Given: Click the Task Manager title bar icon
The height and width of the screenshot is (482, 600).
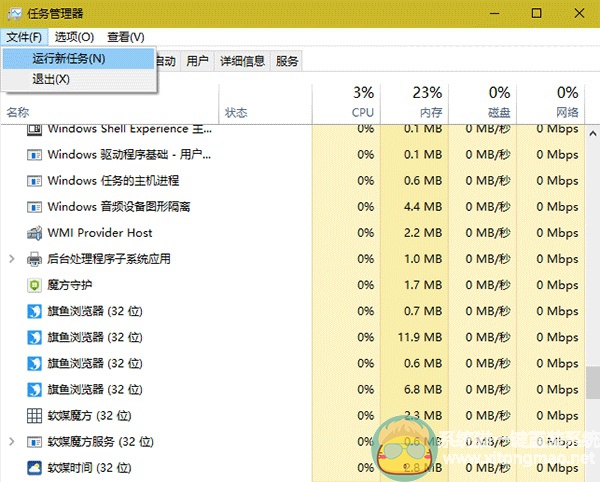Looking at the screenshot, I should point(15,14).
